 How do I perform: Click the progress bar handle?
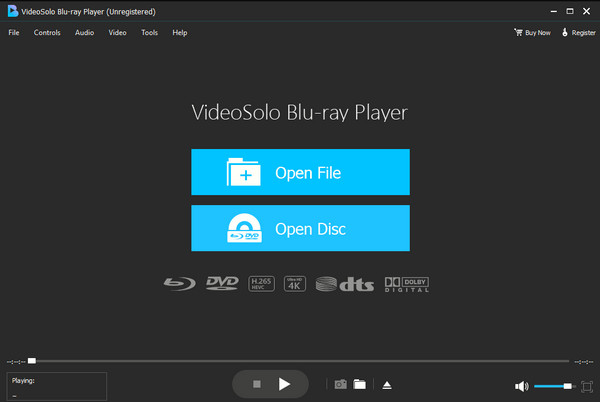[x=32, y=361]
